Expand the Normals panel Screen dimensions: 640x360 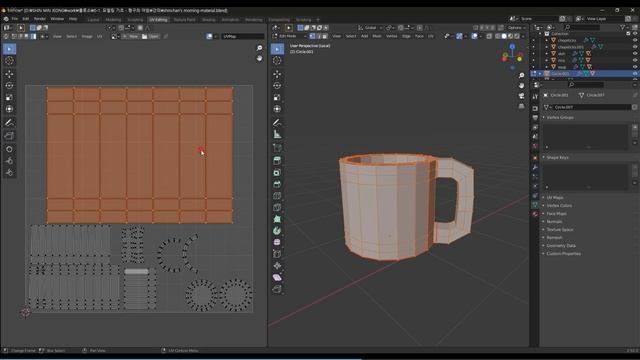pyautogui.click(x=554, y=222)
